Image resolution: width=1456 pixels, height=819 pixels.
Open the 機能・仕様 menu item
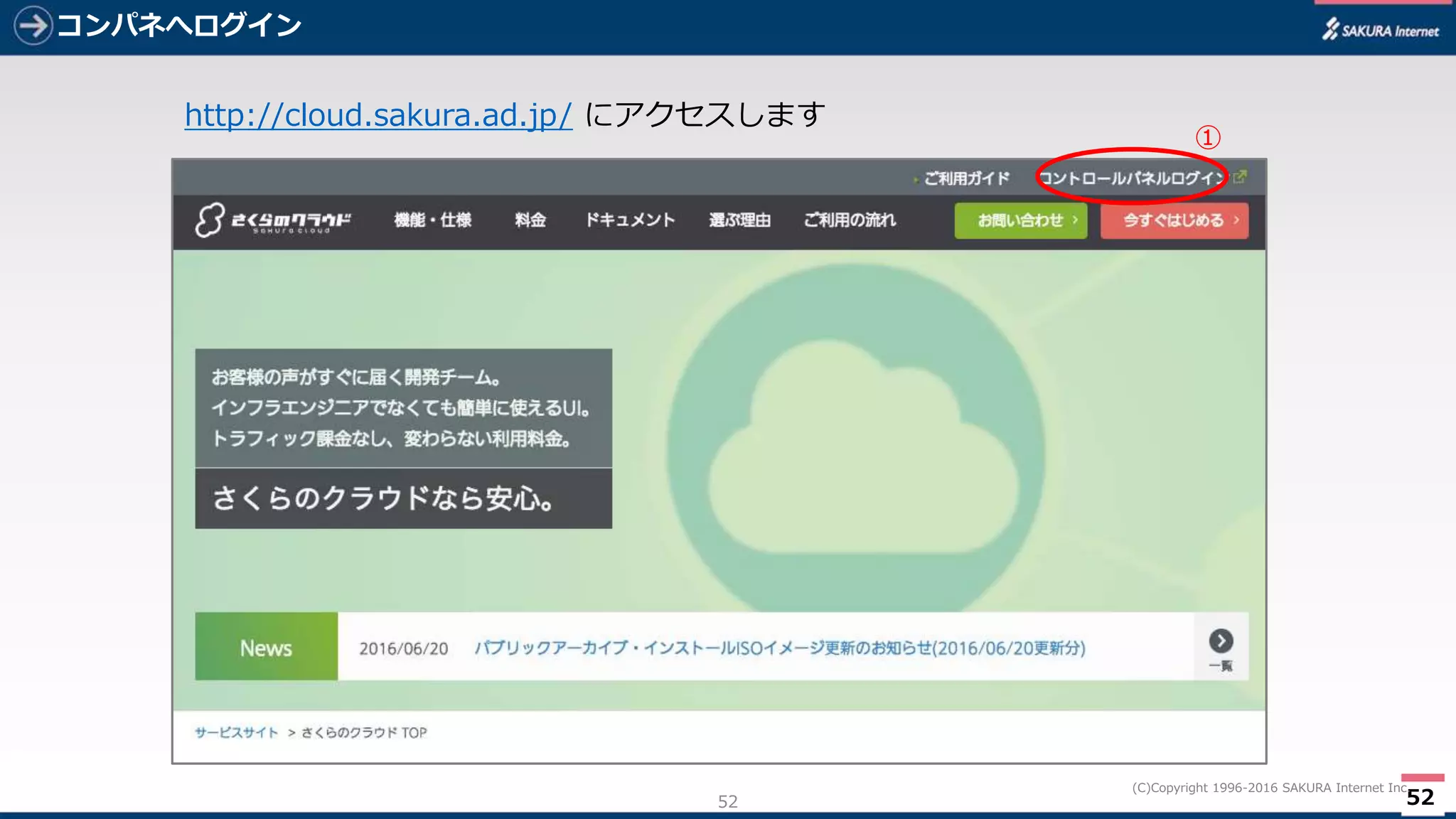[433, 220]
